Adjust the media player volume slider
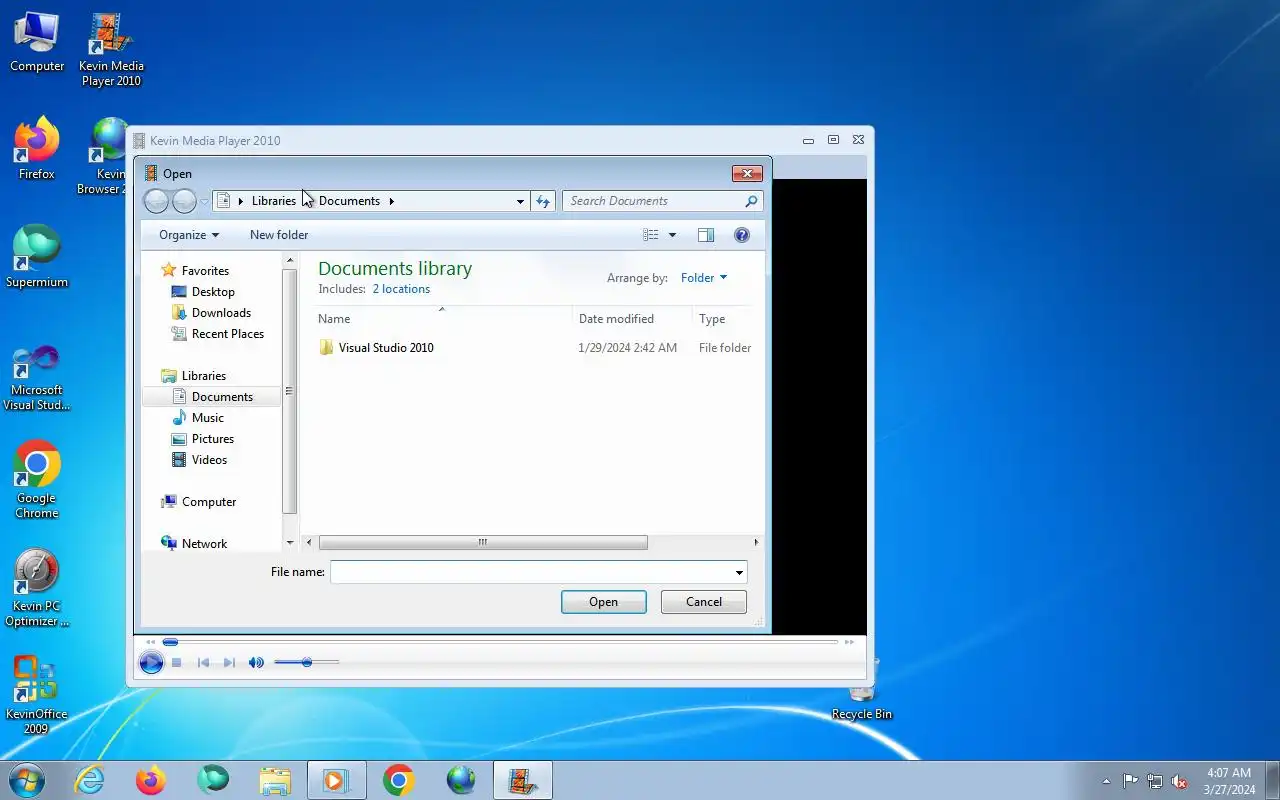Image resolution: width=1280 pixels, height=800 pixels. pyautogui.click(x=307, y=662)
